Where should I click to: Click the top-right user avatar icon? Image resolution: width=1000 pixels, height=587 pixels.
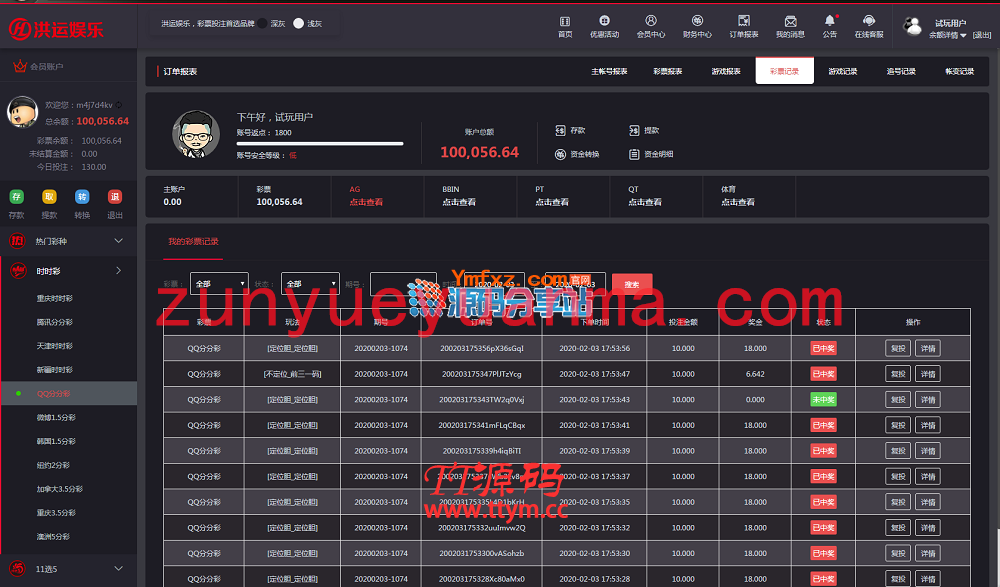click(913, 26)
